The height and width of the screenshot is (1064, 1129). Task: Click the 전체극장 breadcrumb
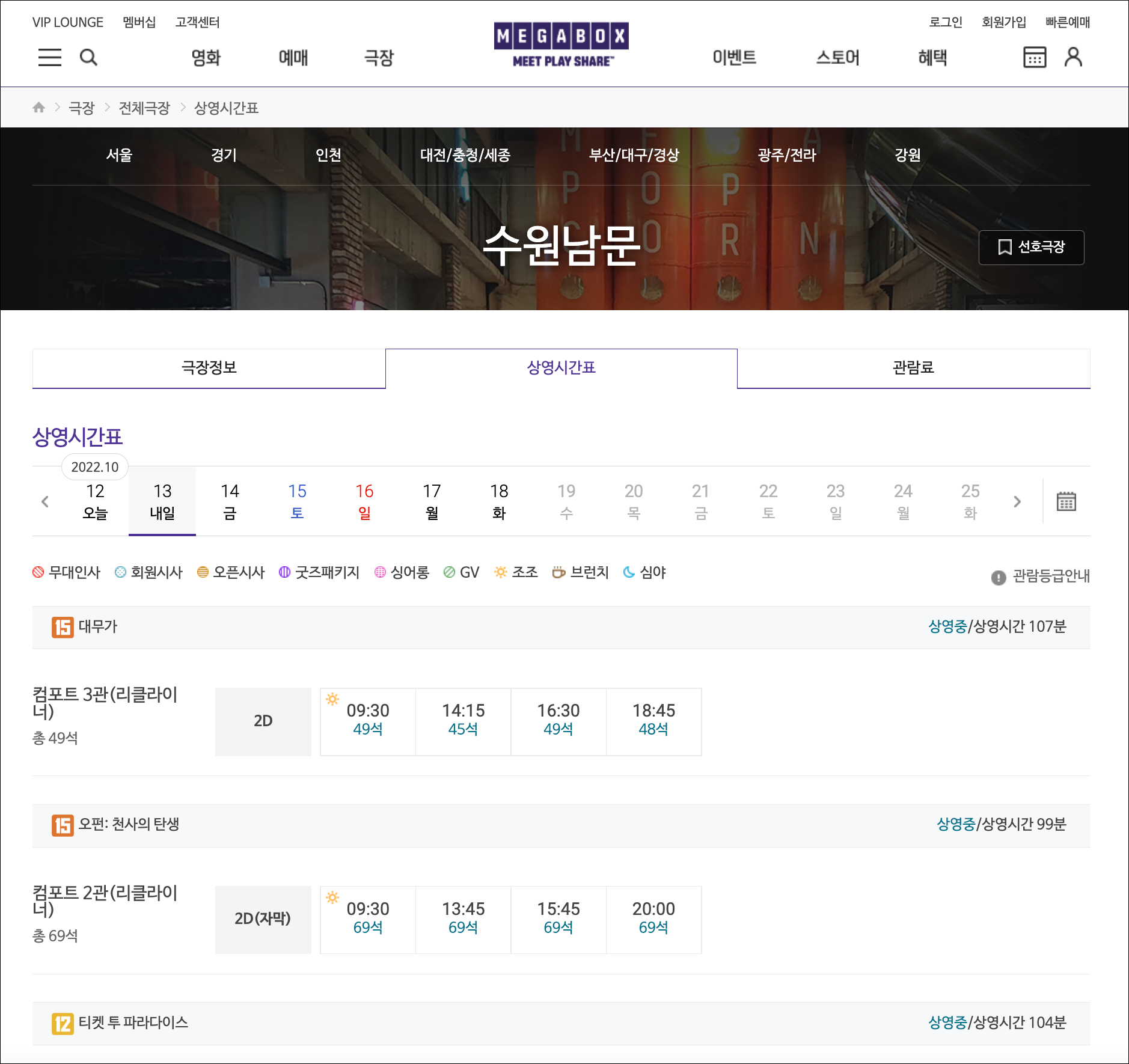click(x=144, y=108)
